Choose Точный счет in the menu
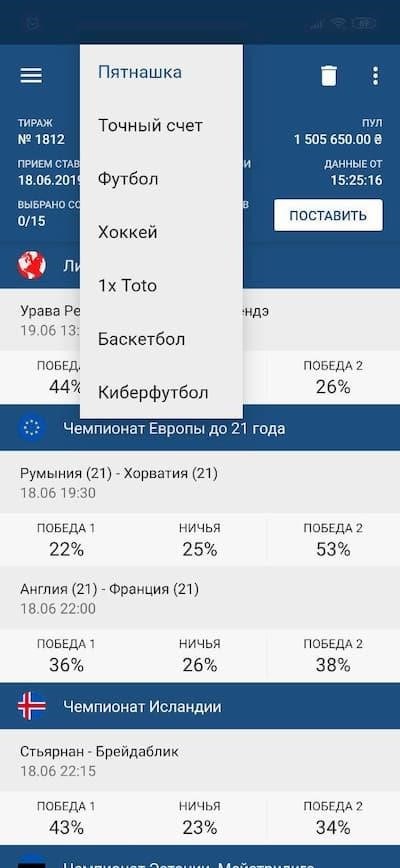Viewport: 400px width, 868px height. 161,126
